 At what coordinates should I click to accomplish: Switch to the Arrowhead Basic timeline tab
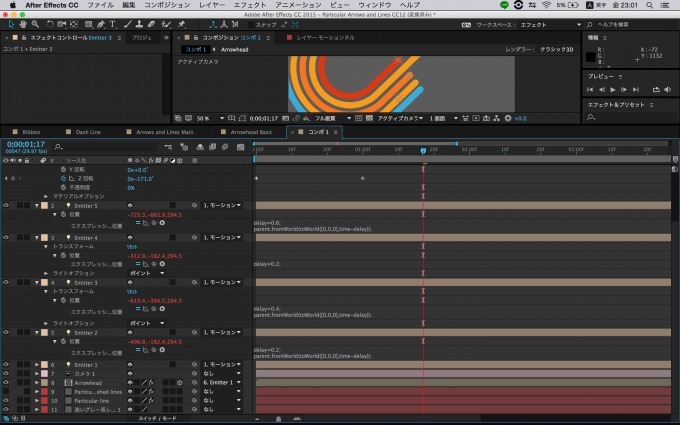pos(250,131)
